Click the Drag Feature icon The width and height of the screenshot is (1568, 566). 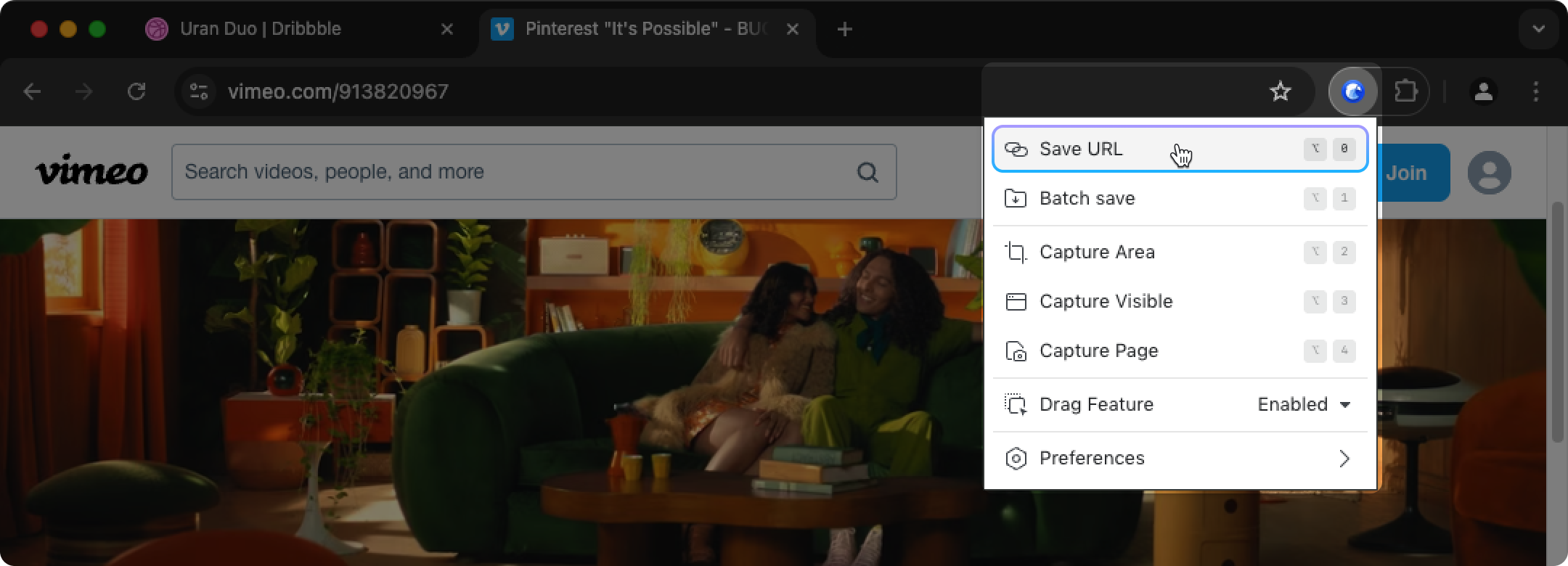[x=1016, y=404]
